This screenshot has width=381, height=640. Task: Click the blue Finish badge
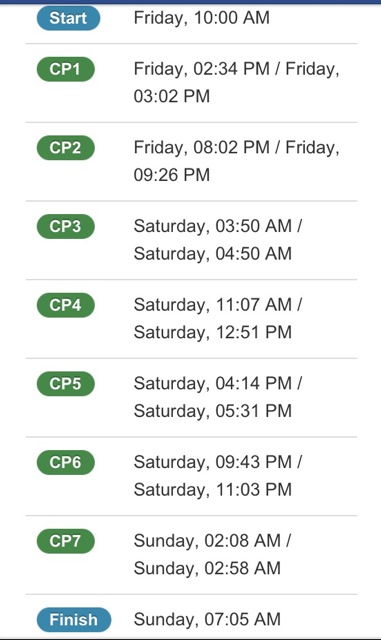[74, 620]
